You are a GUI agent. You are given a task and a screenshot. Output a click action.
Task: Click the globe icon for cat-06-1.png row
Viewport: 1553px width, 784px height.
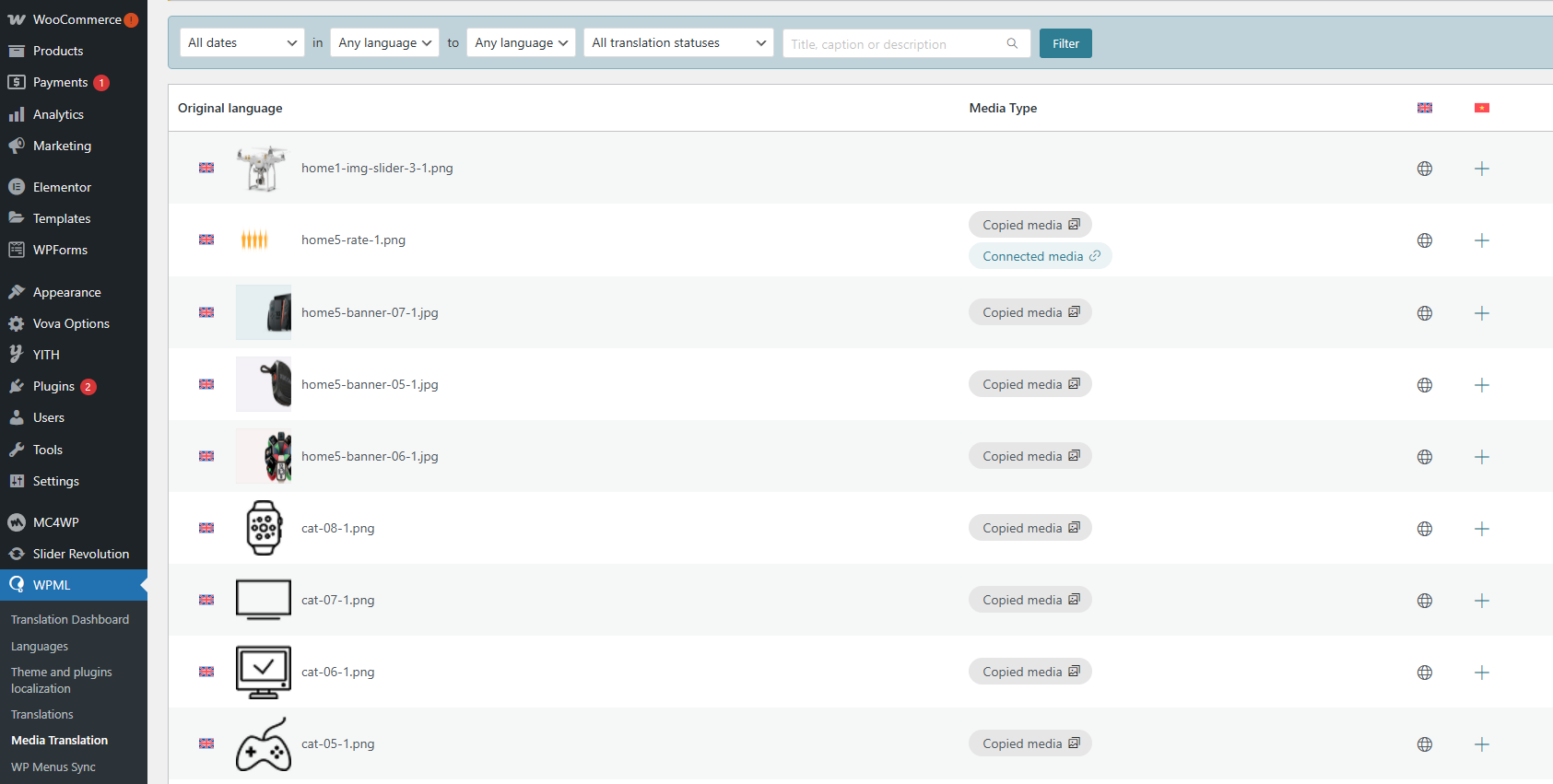coord(1424,673)
